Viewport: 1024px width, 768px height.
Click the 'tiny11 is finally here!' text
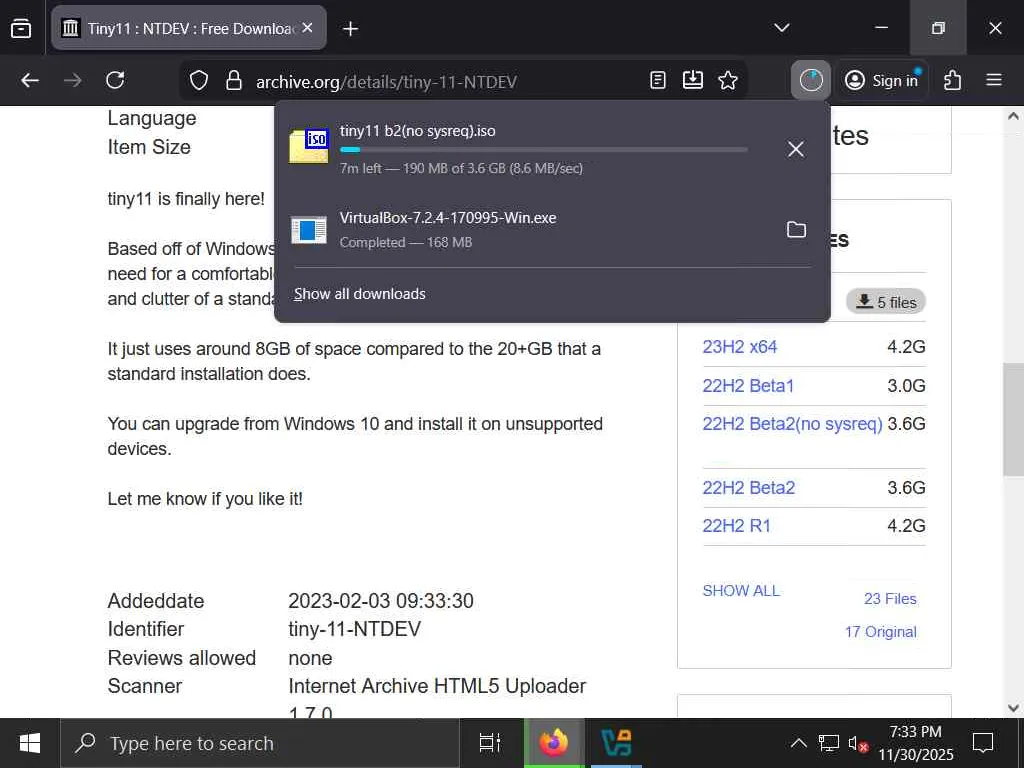[x=186, y=199]
